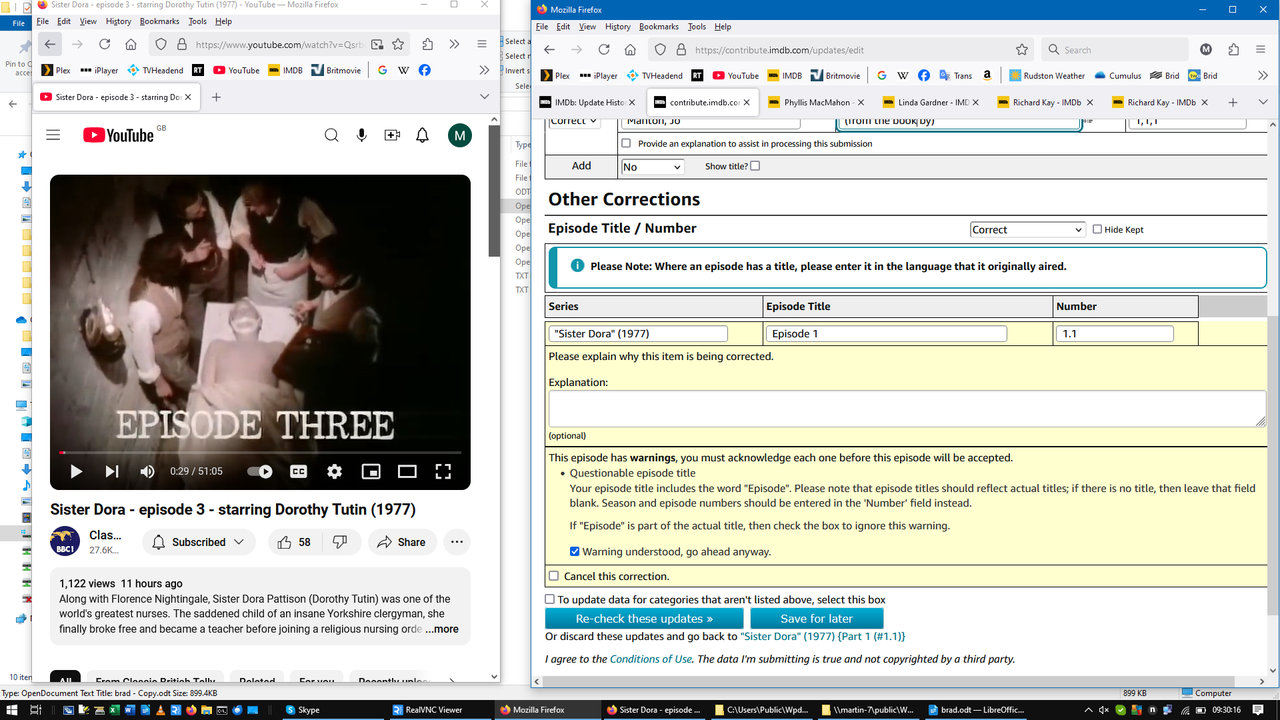
Task: Reload the YouTube page
Action: pos(104,44)
